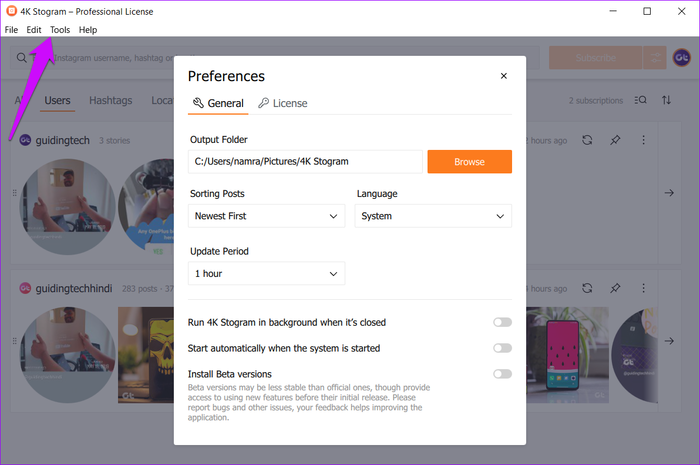Open the Tools menu
Screen dimensions: 700x465
pos(60,30)
